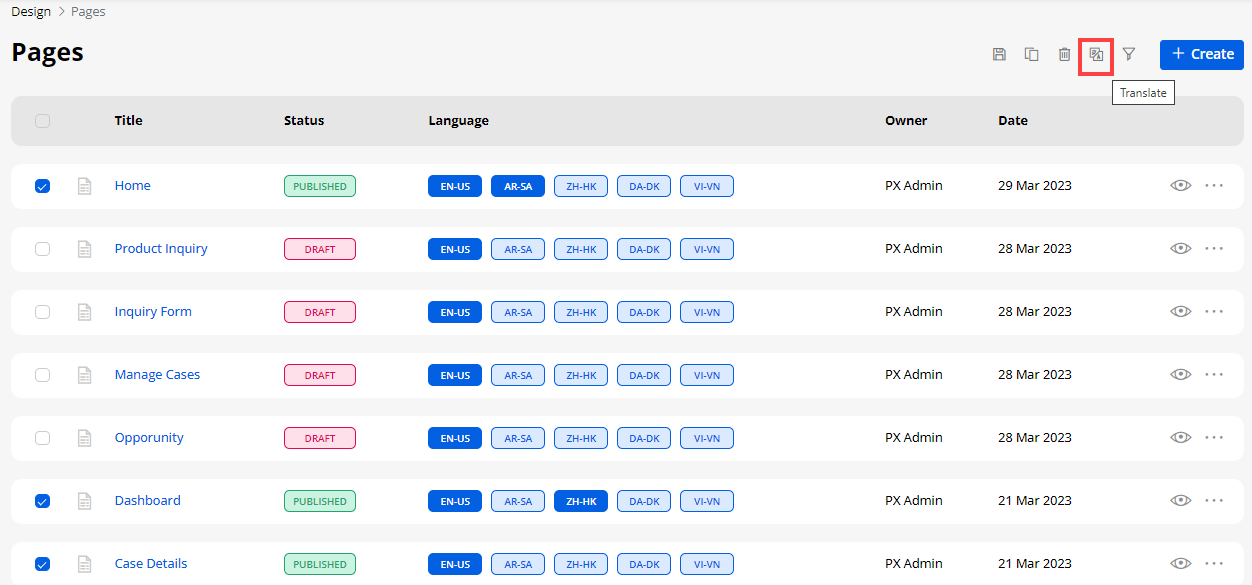The image size is (1252, 585).
Task: Open more options for the Dashboard row
Action: click(1214, 501)
